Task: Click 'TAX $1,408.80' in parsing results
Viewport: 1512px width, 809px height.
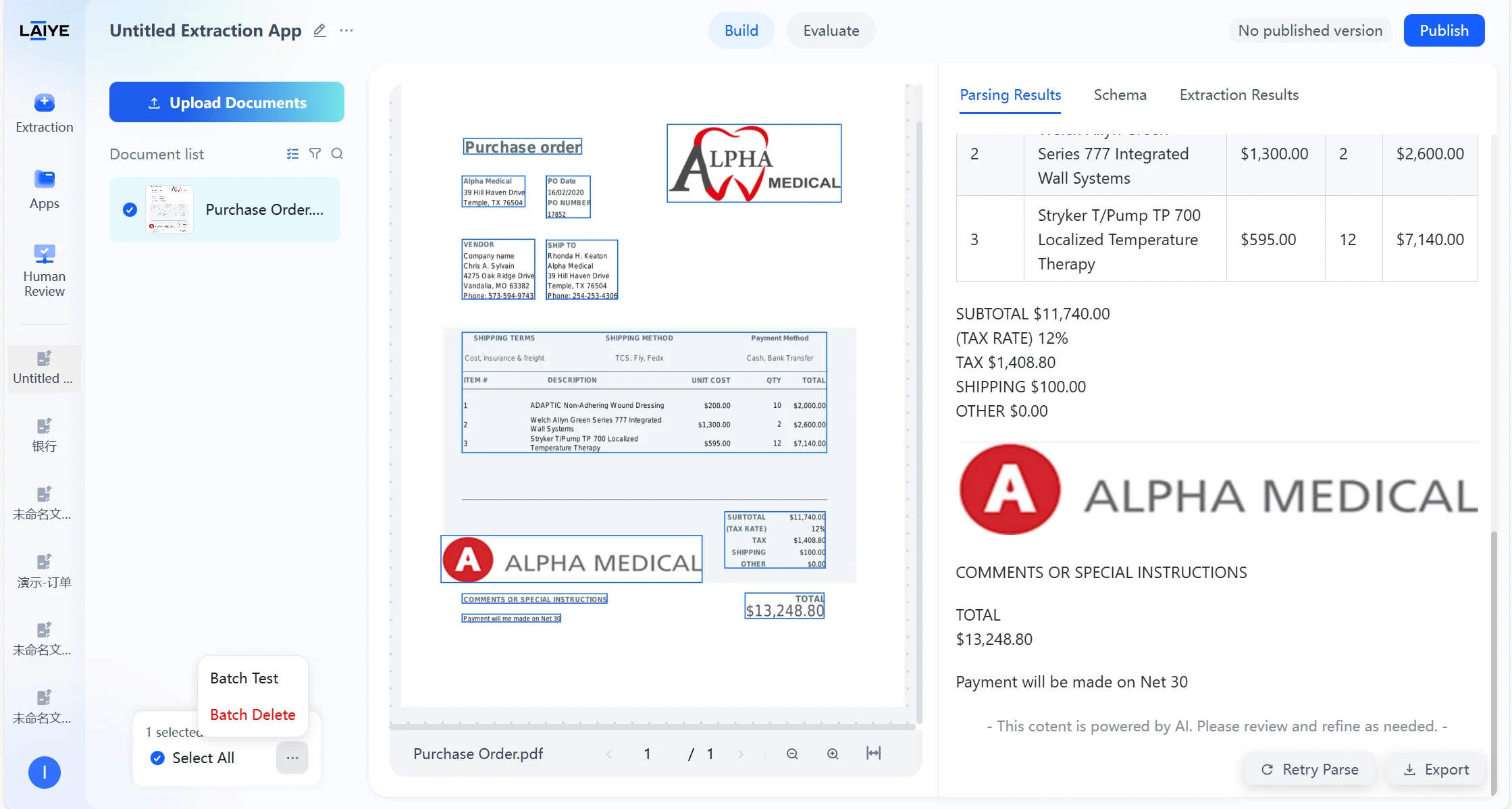Action: pos(1006,363)
